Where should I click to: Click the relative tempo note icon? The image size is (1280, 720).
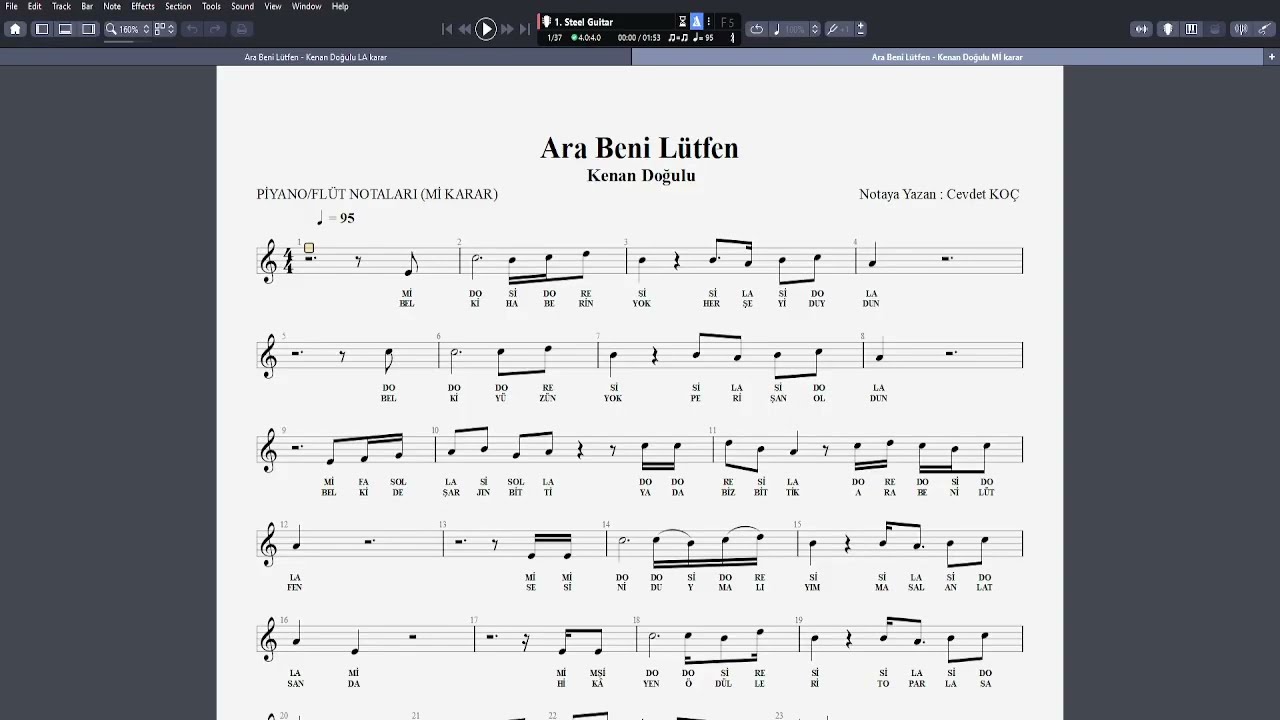tap(777, 29)
